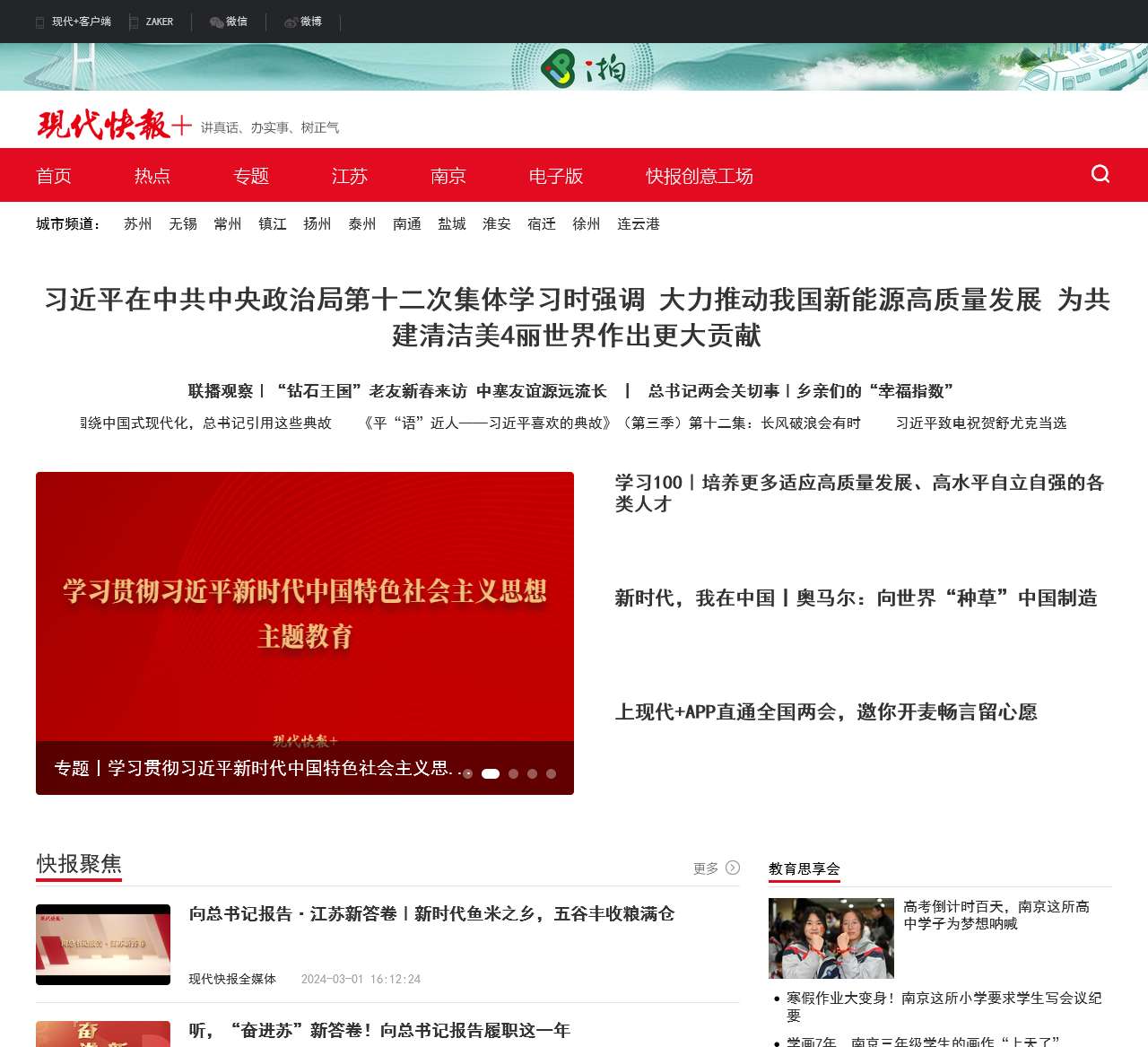
Task: Select the last carousel indicator dot
Action: coord(551,773)
